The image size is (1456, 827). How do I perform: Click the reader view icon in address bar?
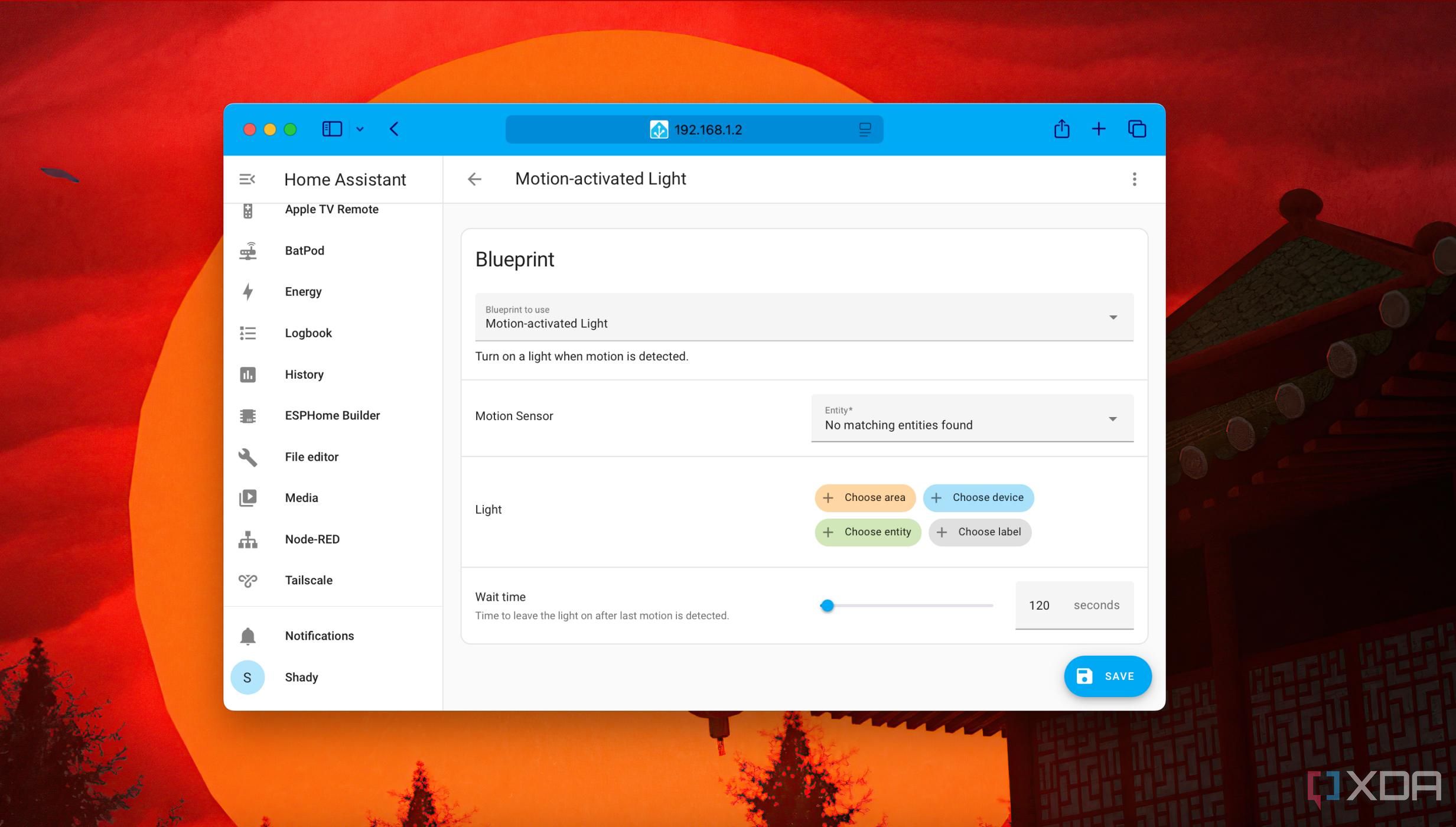pyautogui.click(x=865, y=129)
